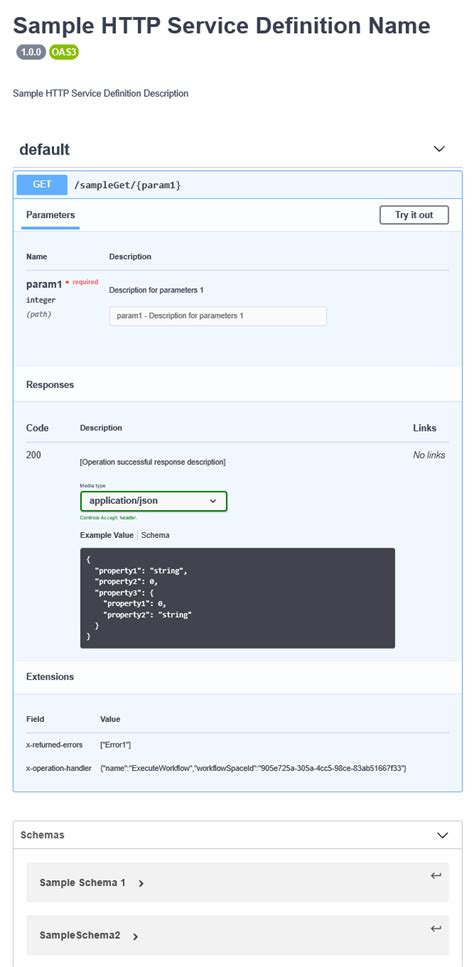Click the Sample HTTP Service Definition Description text
This screenshot has height=967, width=474.
click(x=100, y=94)
